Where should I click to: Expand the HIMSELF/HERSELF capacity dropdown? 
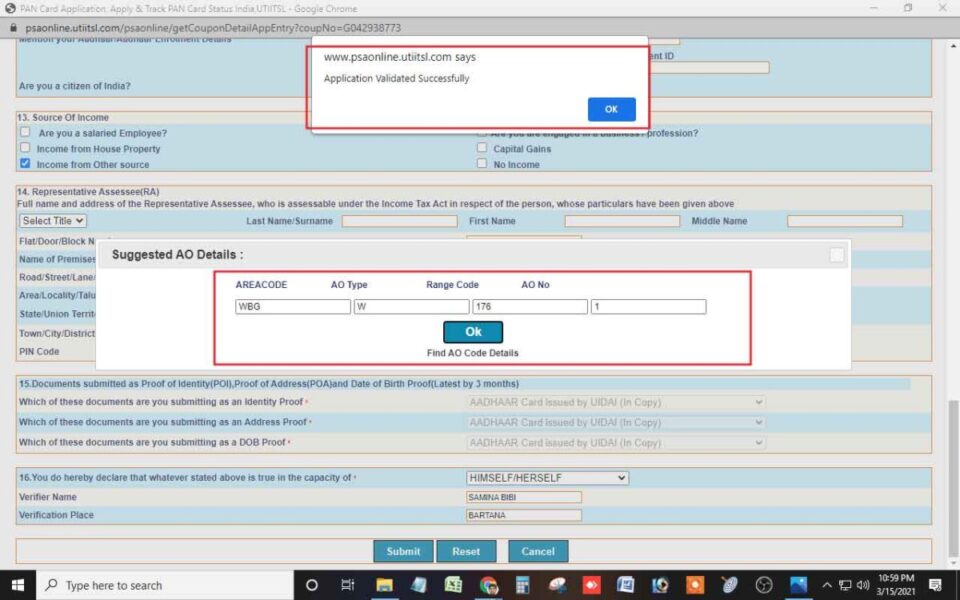point(547,478)
